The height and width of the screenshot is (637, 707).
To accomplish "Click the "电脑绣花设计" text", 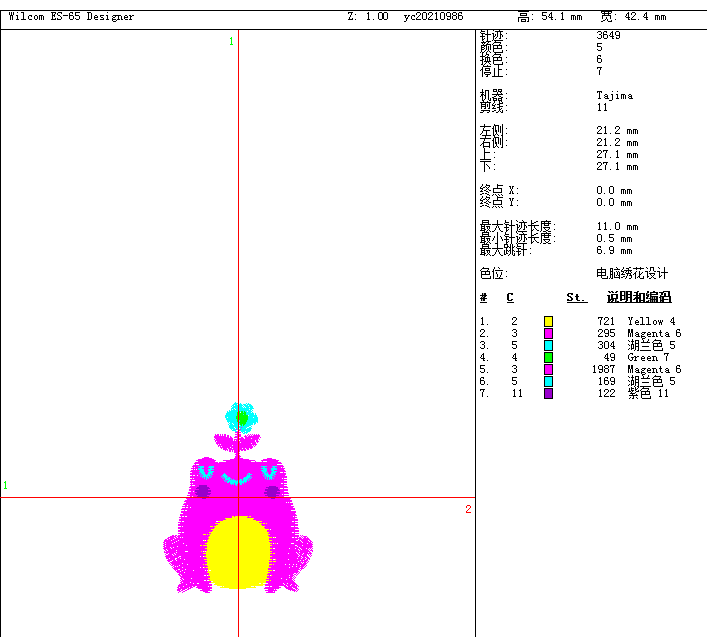I will click(x=632, y=274).
